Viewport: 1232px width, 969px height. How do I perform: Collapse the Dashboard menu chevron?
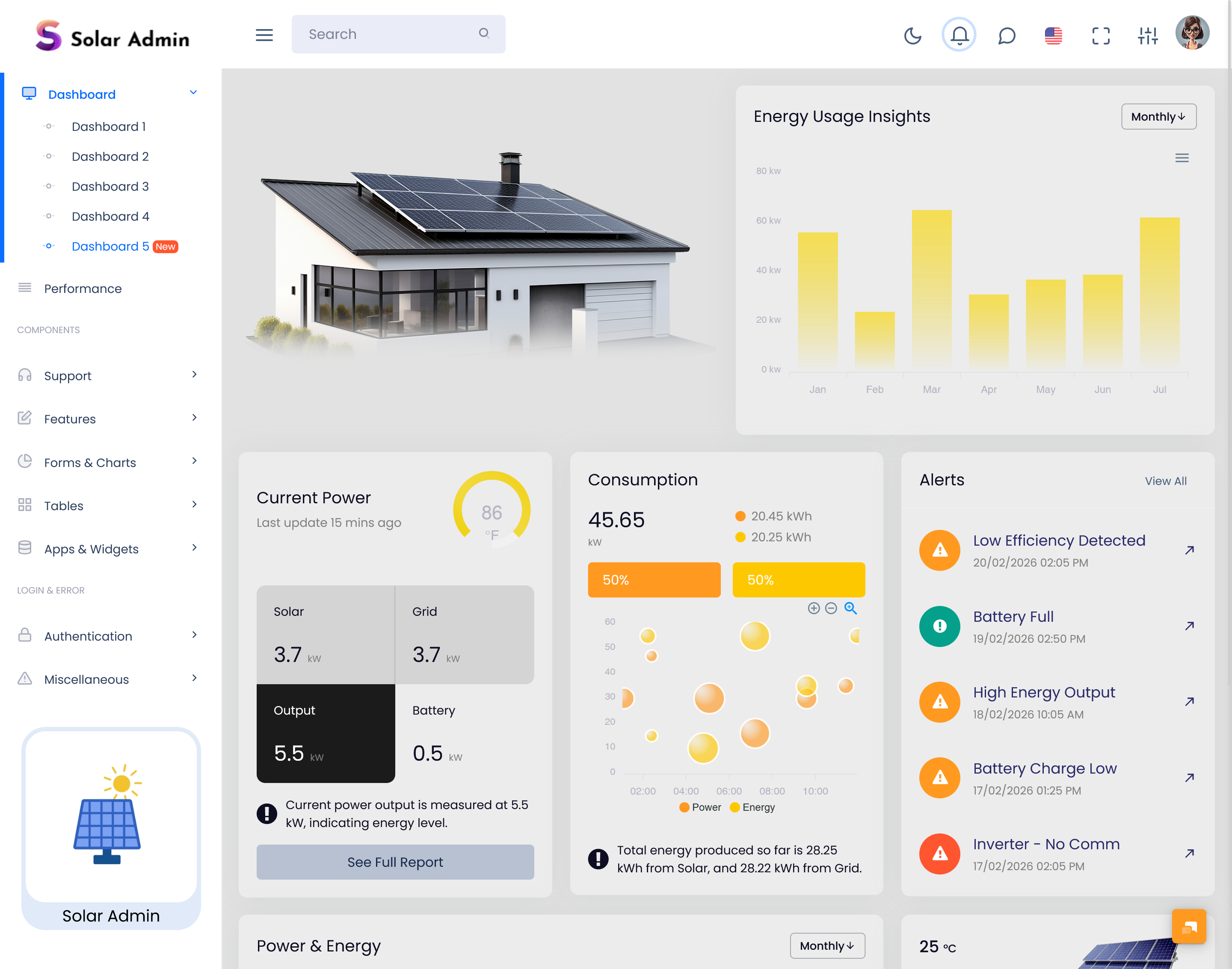pyautogui.click(x=193, y=92)
